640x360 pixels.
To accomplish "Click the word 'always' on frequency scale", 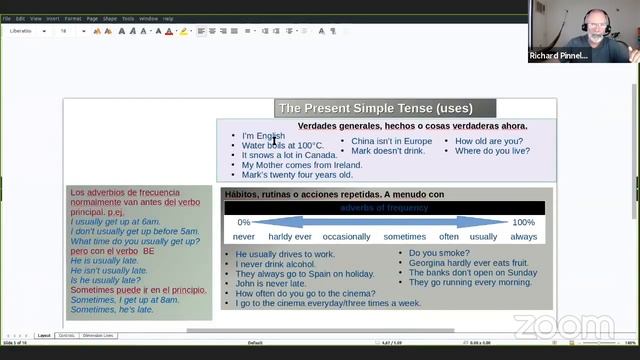I will tap(524, 237).
